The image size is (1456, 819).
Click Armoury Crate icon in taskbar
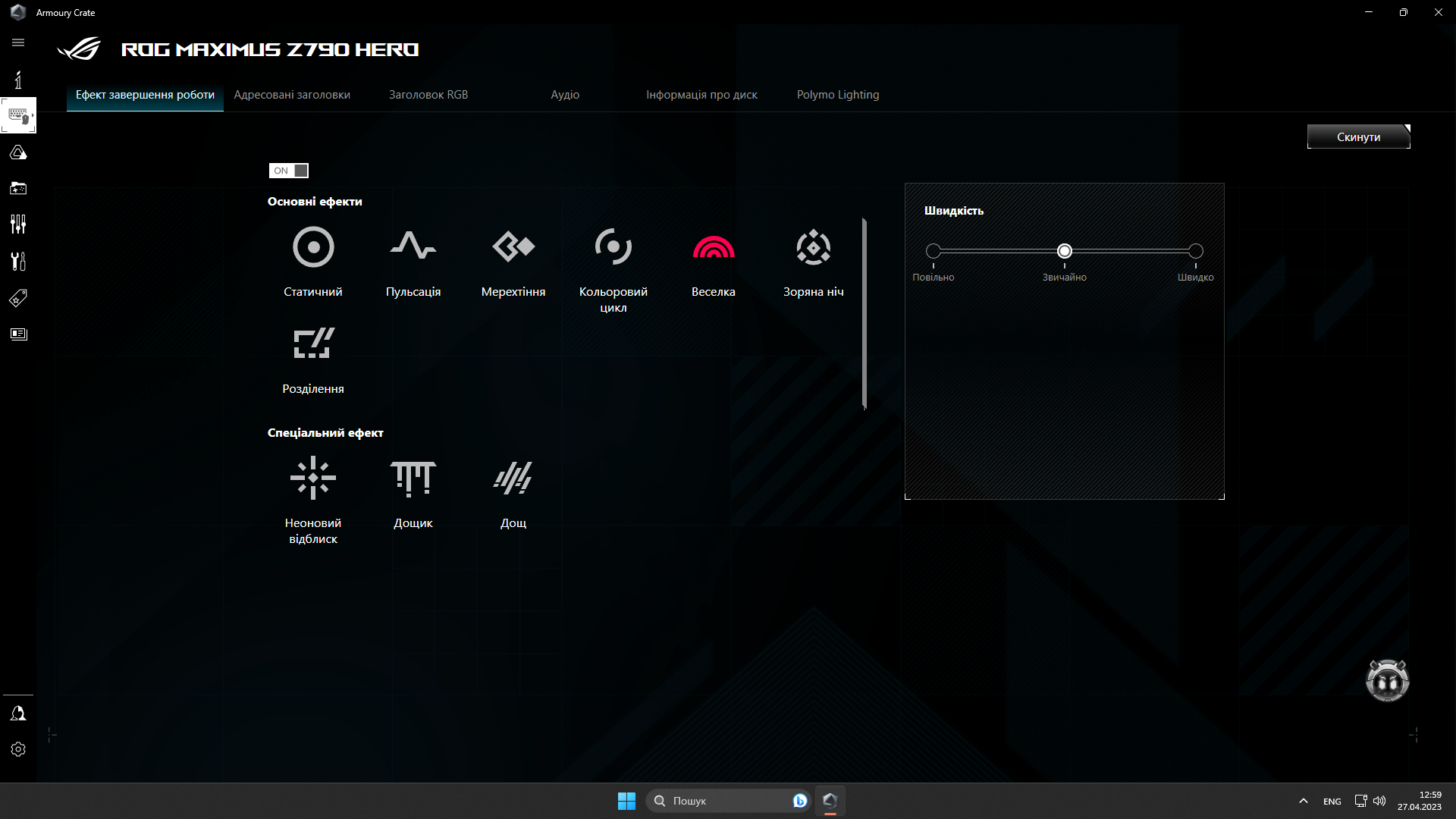pos(830,801)
